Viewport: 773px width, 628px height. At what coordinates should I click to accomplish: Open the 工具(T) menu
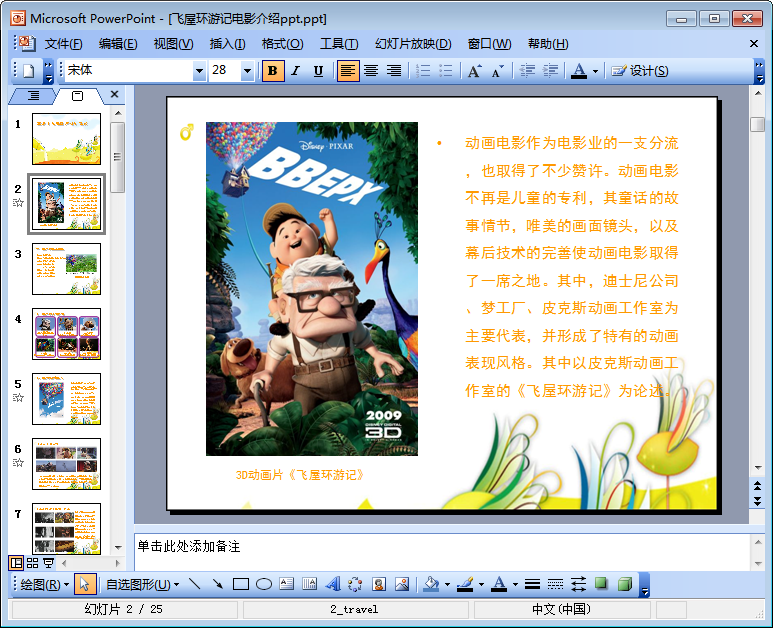339,44
